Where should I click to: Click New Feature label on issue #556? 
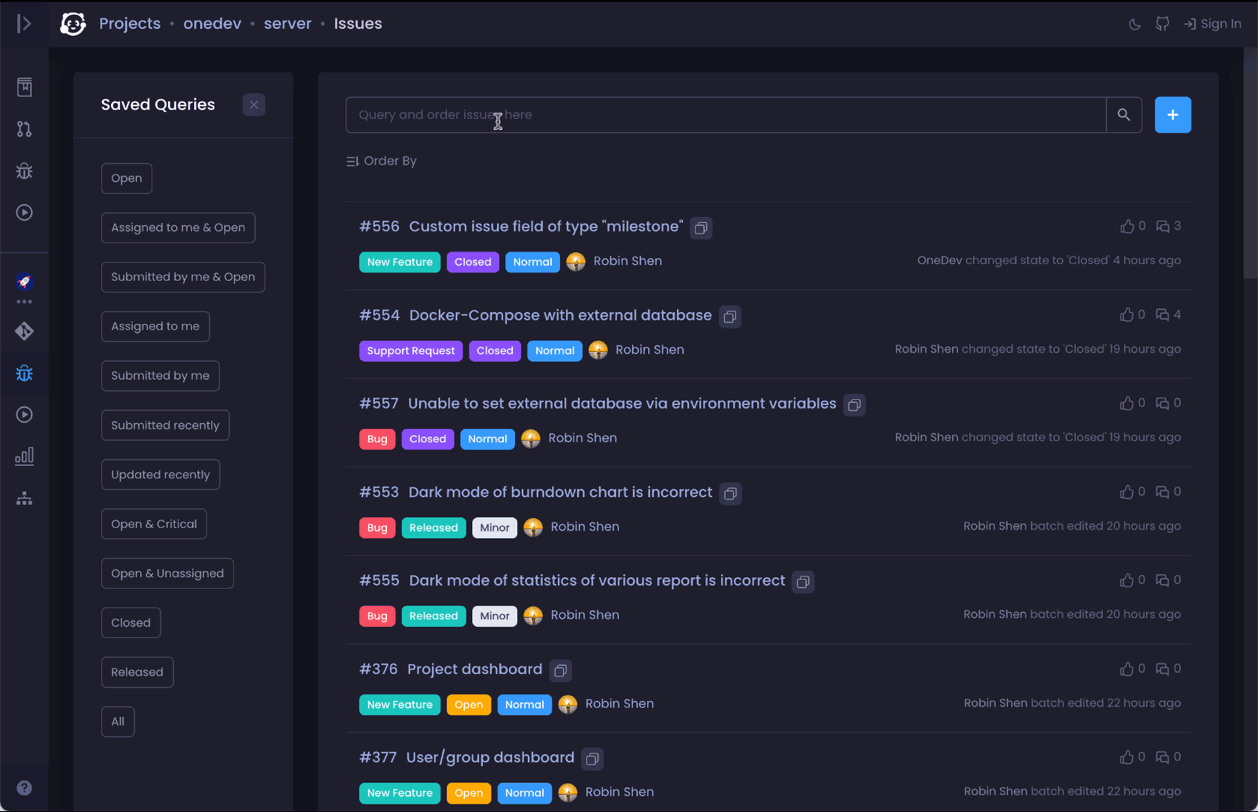pyautogui.click(x=400, y=262)
